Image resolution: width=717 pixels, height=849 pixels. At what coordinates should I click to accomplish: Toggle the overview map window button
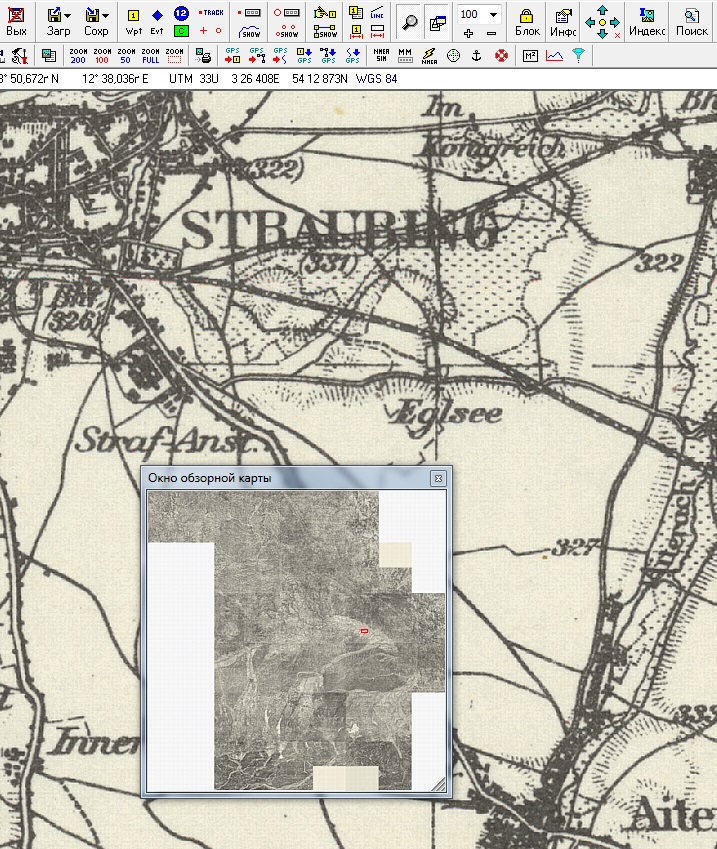pyautogui.click(x=436, y=20)
